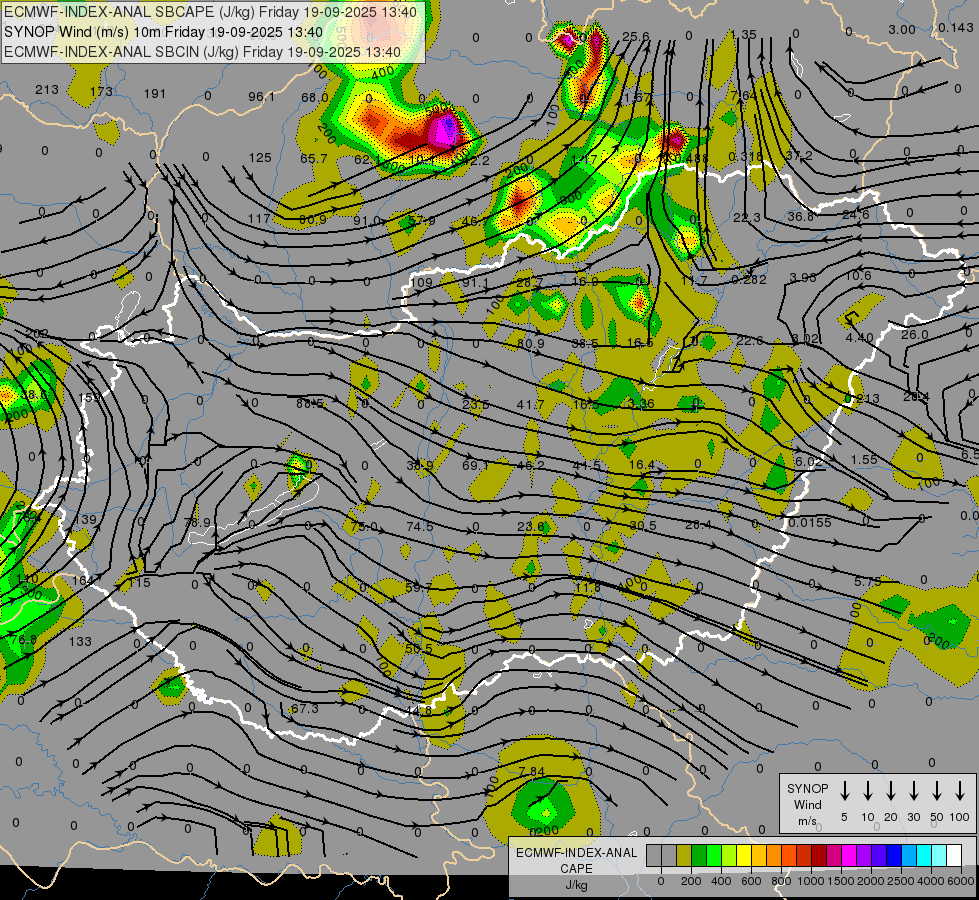Click the wind arrow above 10 in legend
This screenshot has width=979, height=900.
click(x=868, y=791)
